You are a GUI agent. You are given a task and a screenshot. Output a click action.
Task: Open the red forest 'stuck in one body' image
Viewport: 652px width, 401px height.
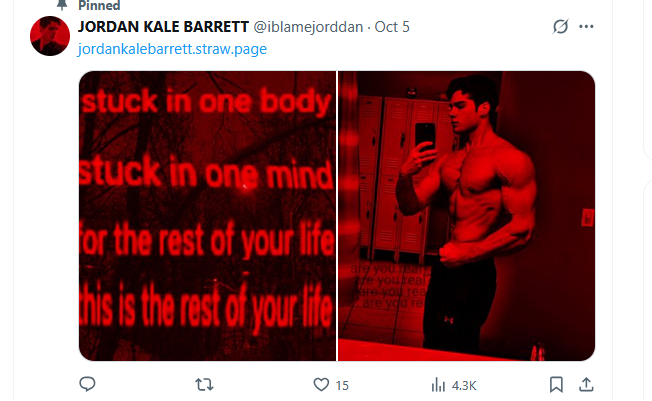click(207, 216)
